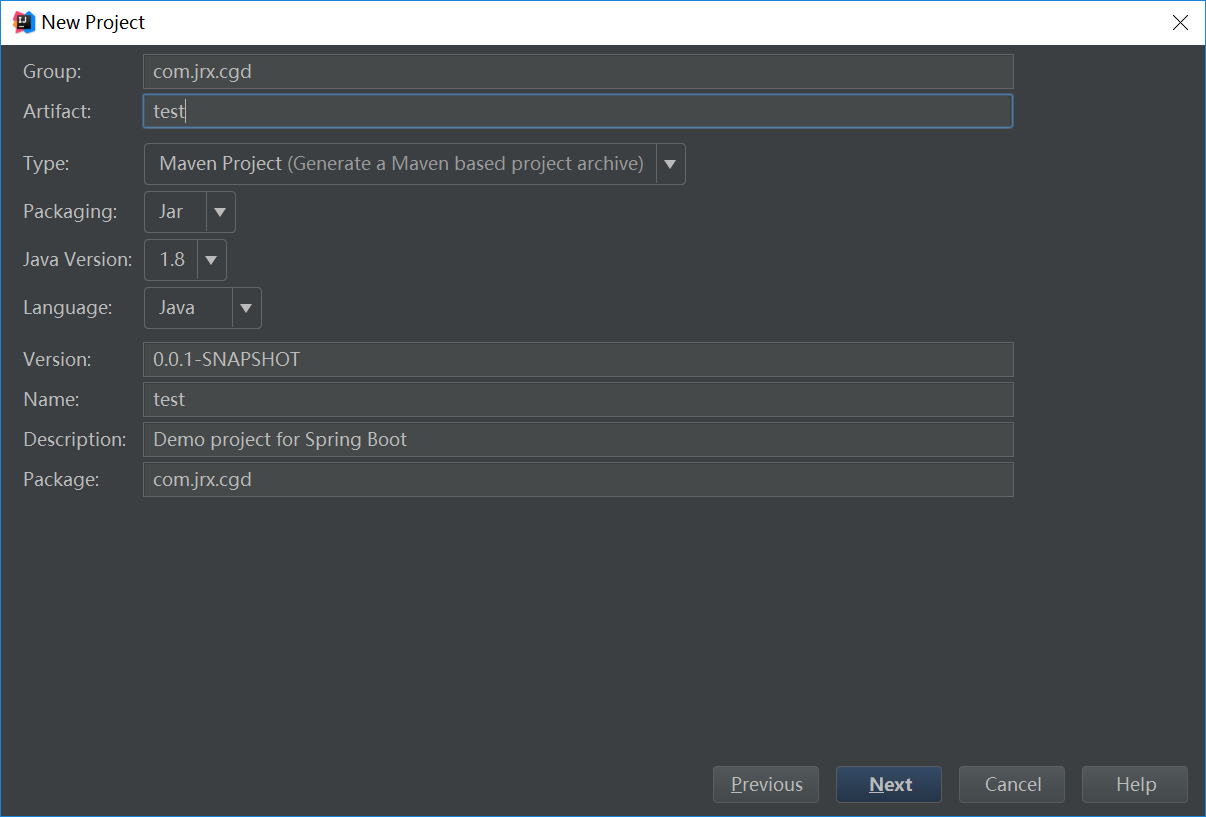The image size is (1206, 817).
Task: Click the Java language combo box
Action: point(188,308)
